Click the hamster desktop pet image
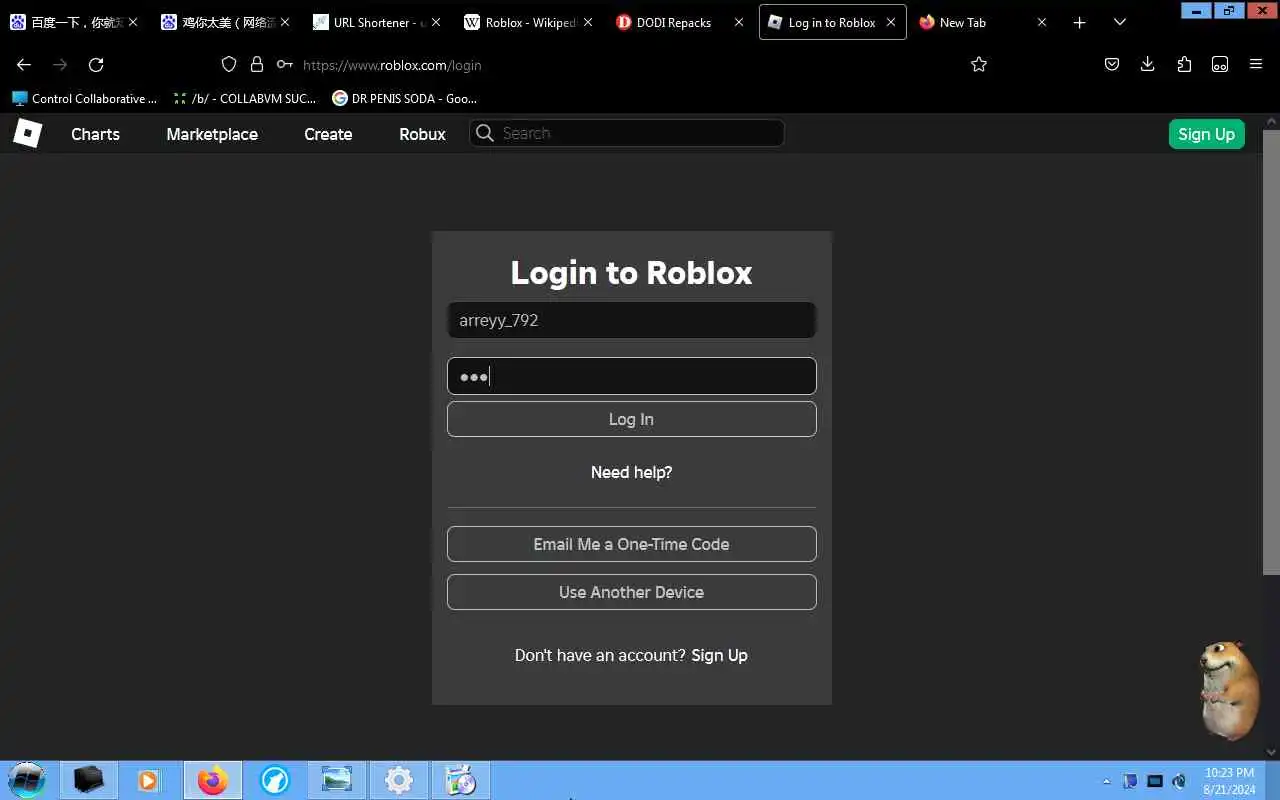The width and height of the screenshot is (1280, 800). (x=1230, y=690)
